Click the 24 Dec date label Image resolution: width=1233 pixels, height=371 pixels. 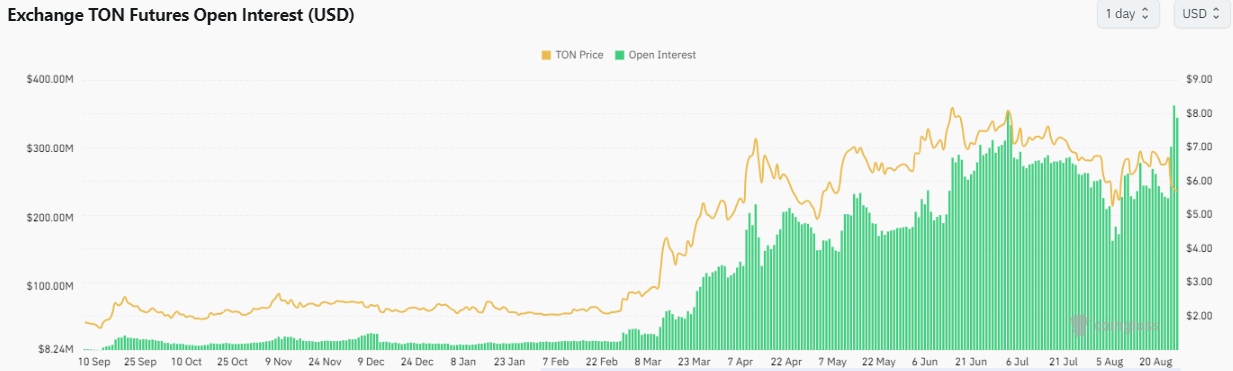click(x=417, y=362)
